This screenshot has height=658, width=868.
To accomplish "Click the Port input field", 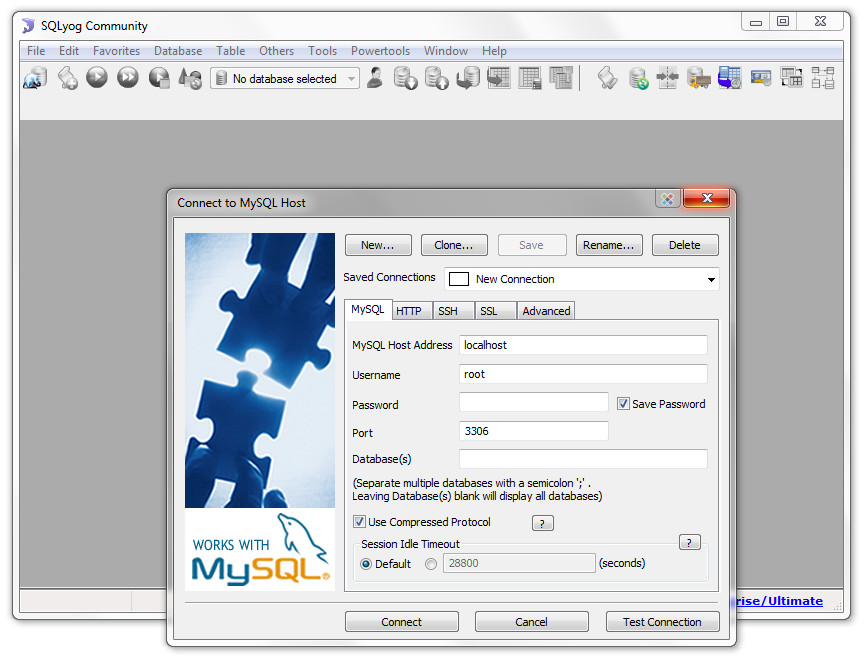I will [534, 431].
